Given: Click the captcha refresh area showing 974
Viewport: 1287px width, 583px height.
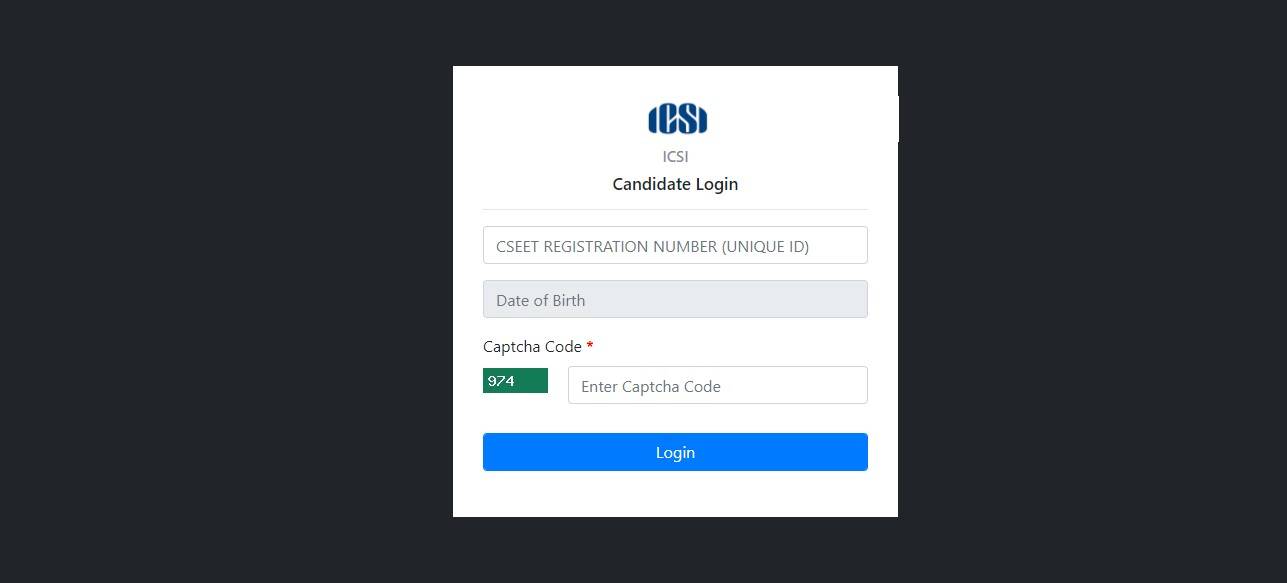Looking at the screenshot, I should (515, 381).
